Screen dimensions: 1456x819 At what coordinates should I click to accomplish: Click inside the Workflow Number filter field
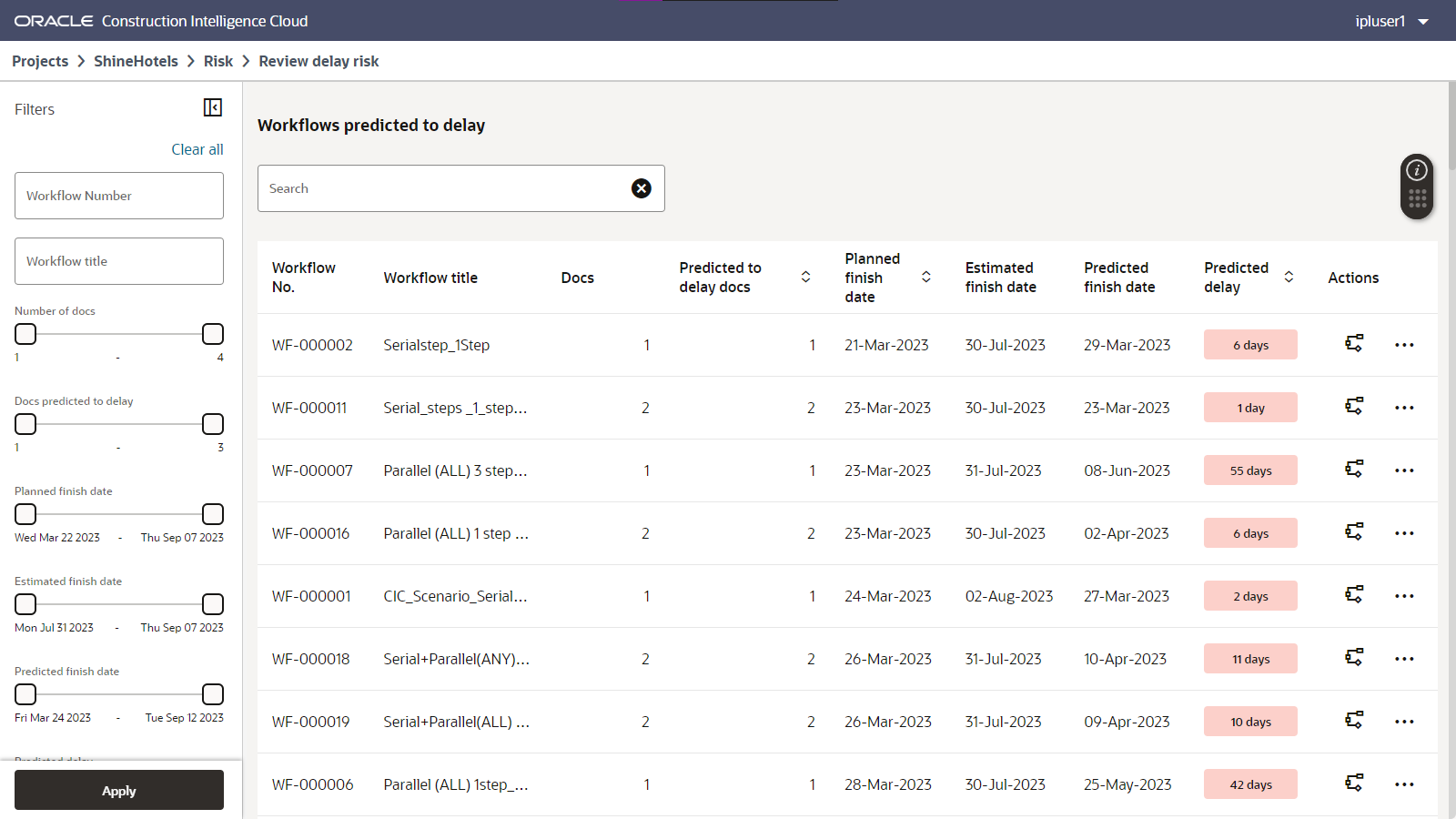tap(118, 195)
